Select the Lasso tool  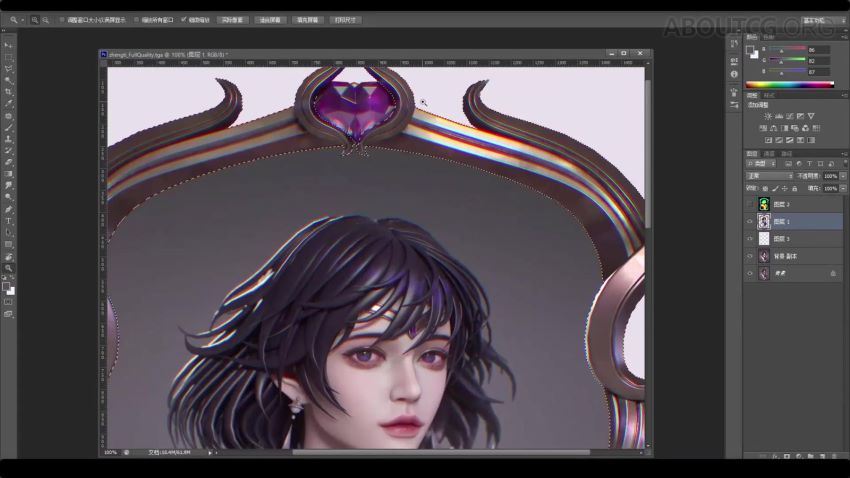click(8, 69)
